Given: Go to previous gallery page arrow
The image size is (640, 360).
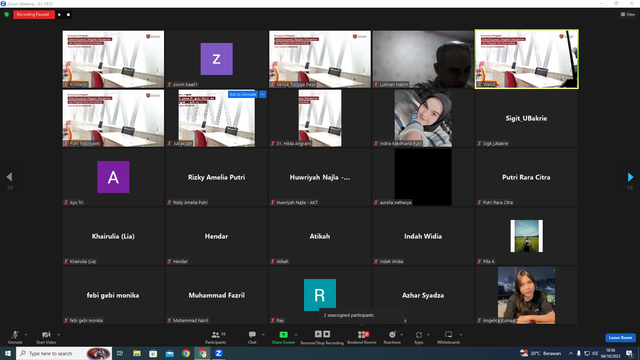Looking at the screenshot, I should [9, 177].
